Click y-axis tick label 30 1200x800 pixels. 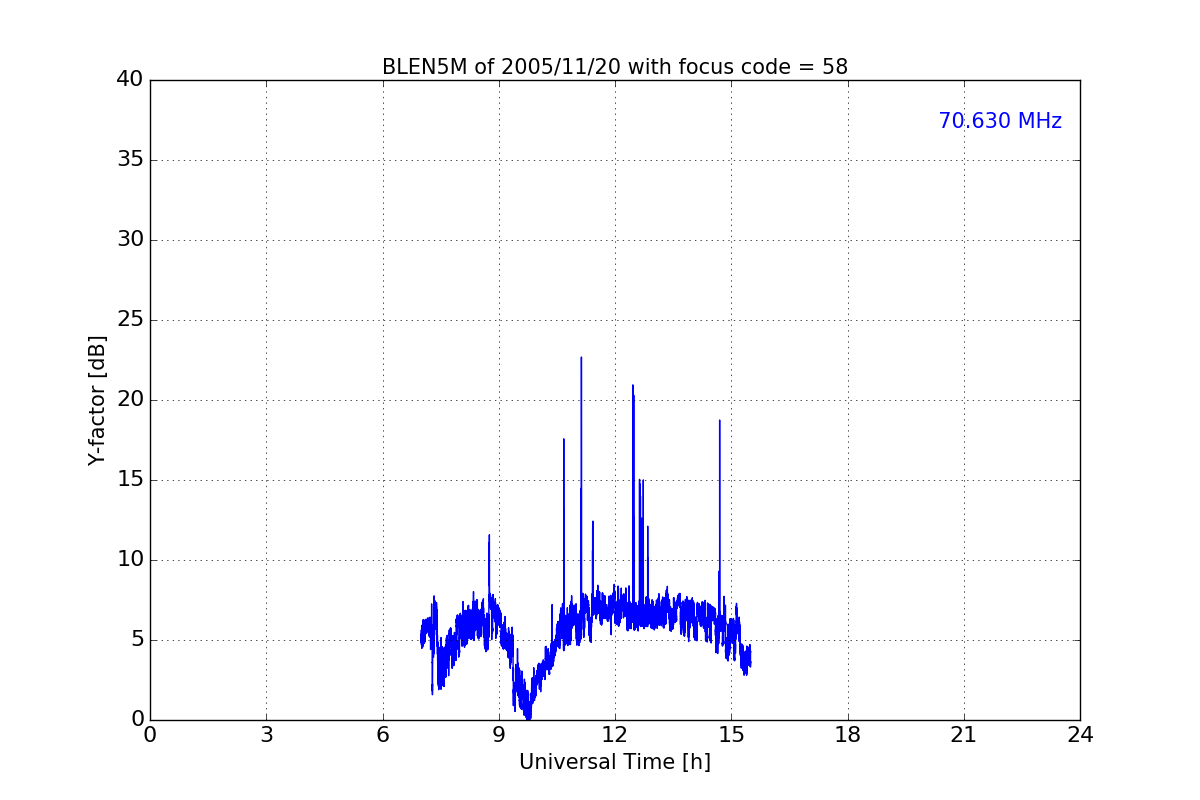[129, 240]
